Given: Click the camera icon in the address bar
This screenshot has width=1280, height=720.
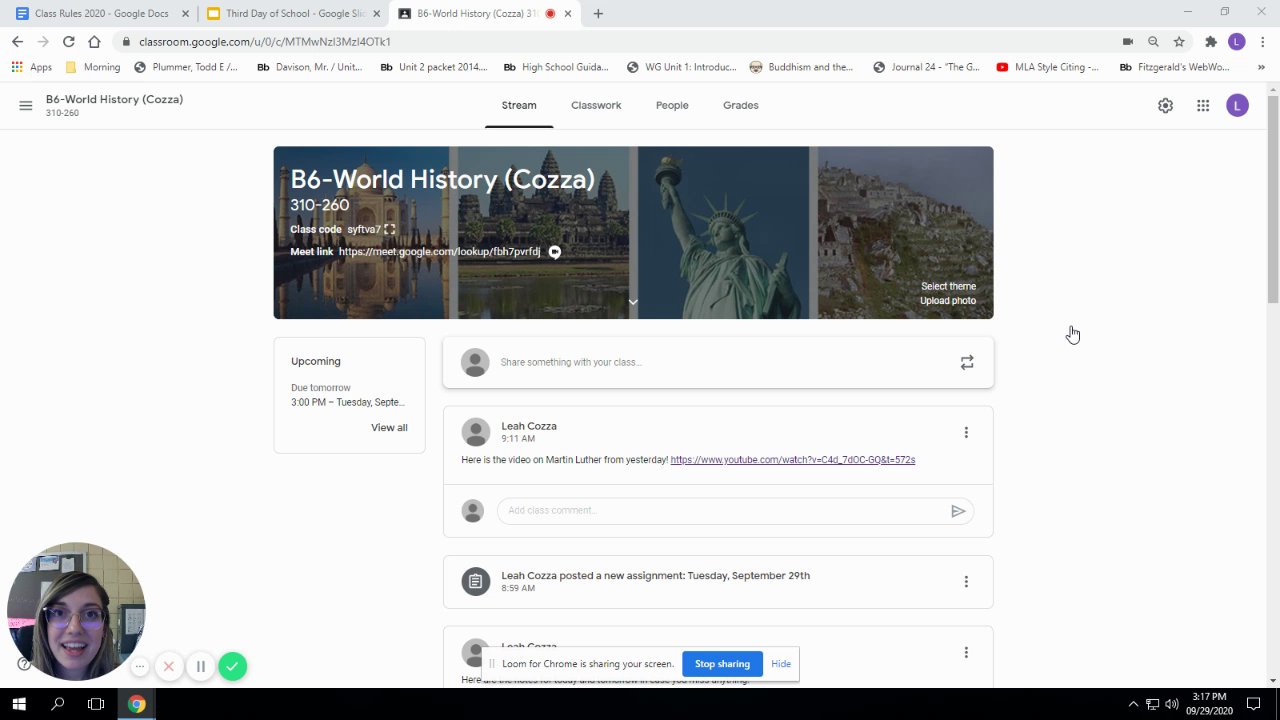Looking at the screenshot, I should [1128, 42].
